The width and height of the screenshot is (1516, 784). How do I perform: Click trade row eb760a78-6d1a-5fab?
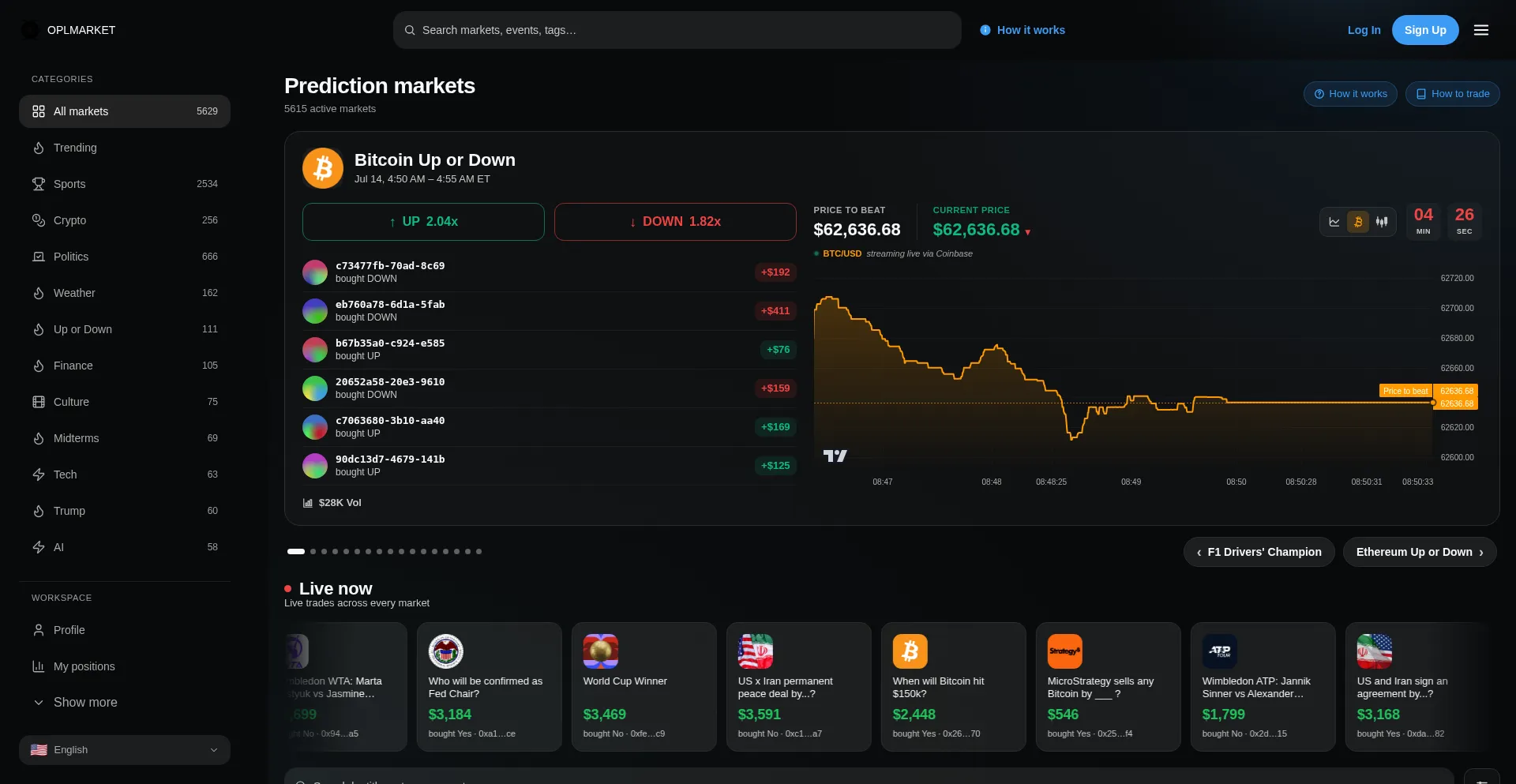tap(550, 311)
